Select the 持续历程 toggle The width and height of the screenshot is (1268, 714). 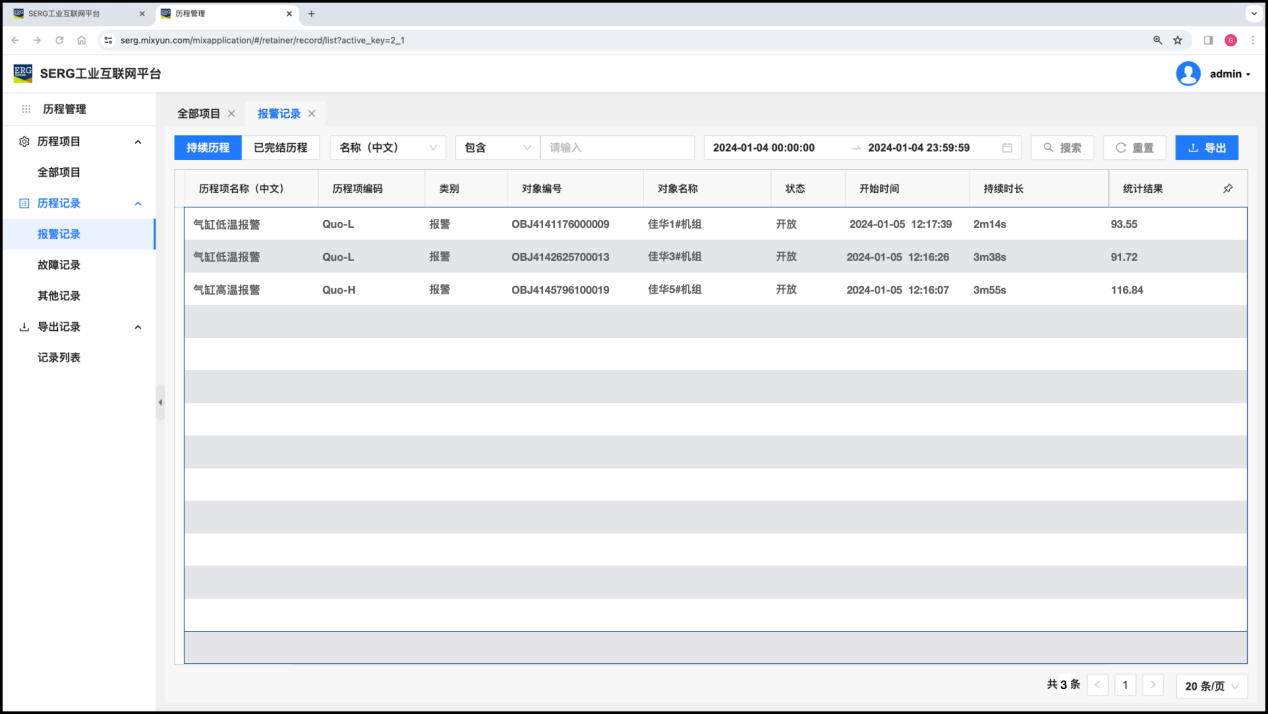208,148
